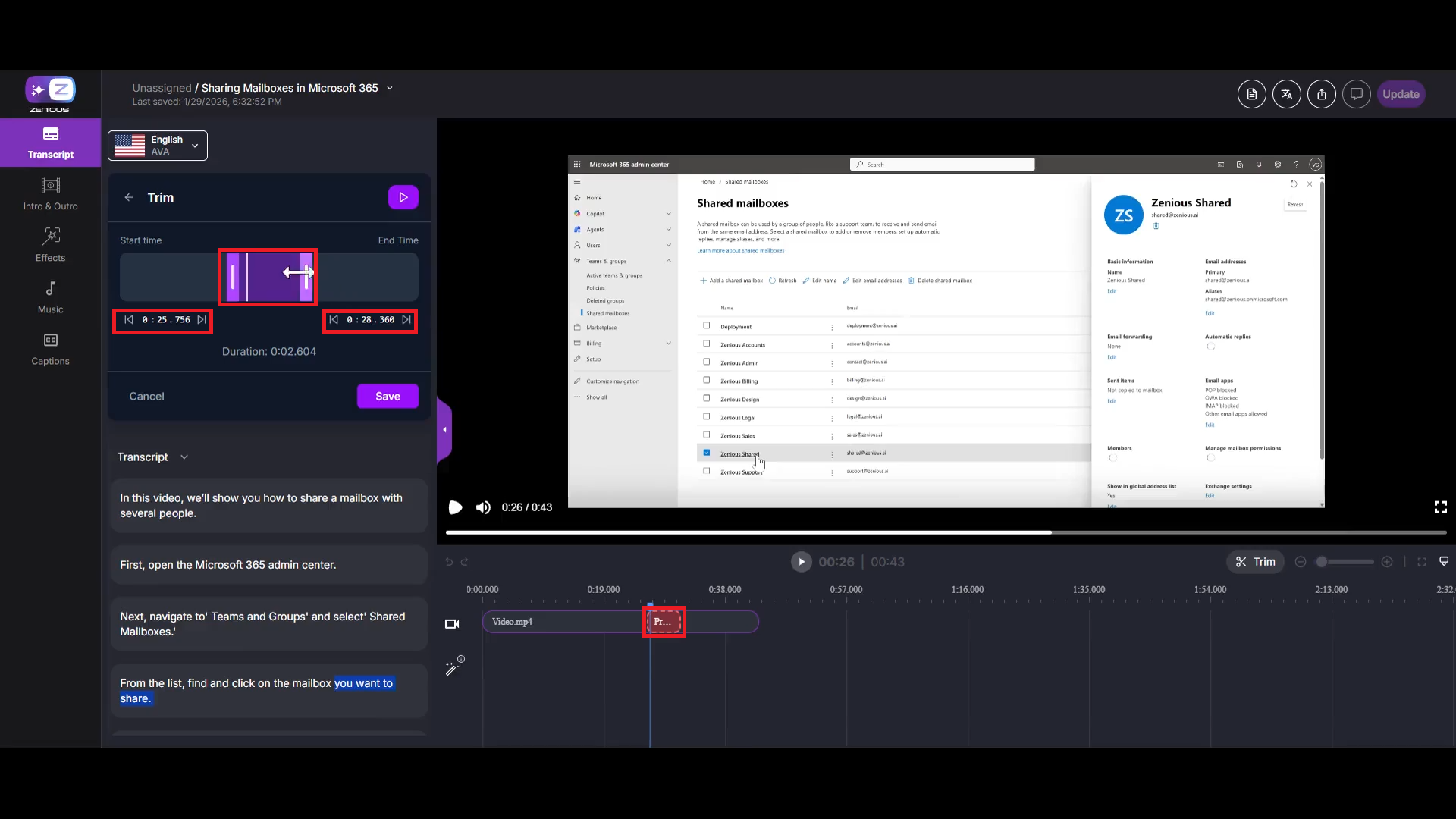Open the comments icon in header
This screenshot has width=1456, height=819.
click(1356, 94)
